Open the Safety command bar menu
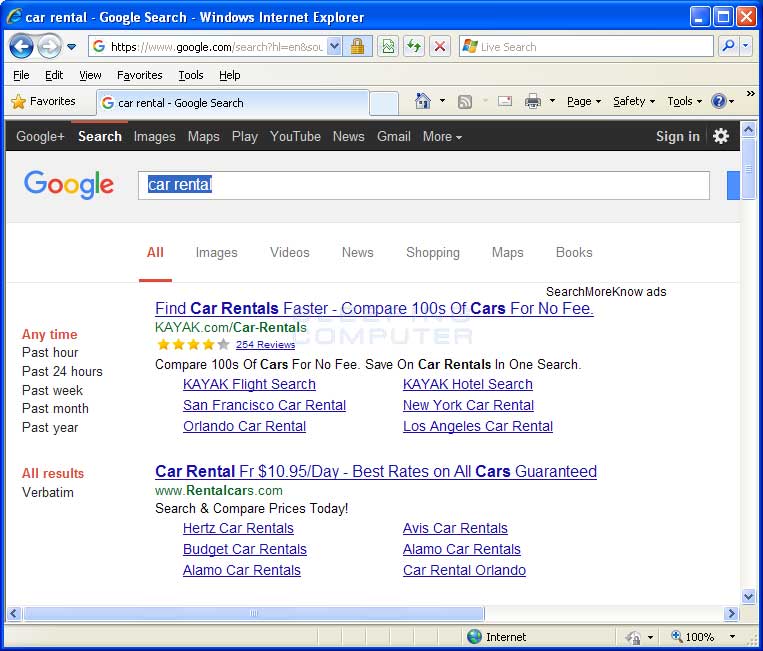Screen dimensions: 763x651 [634, 101]
